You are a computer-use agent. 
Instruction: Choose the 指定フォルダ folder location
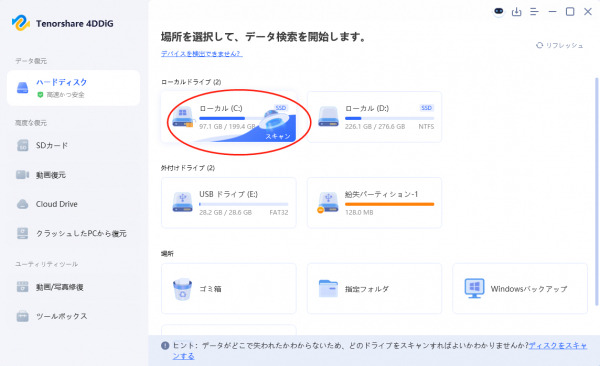click(374, 288)
